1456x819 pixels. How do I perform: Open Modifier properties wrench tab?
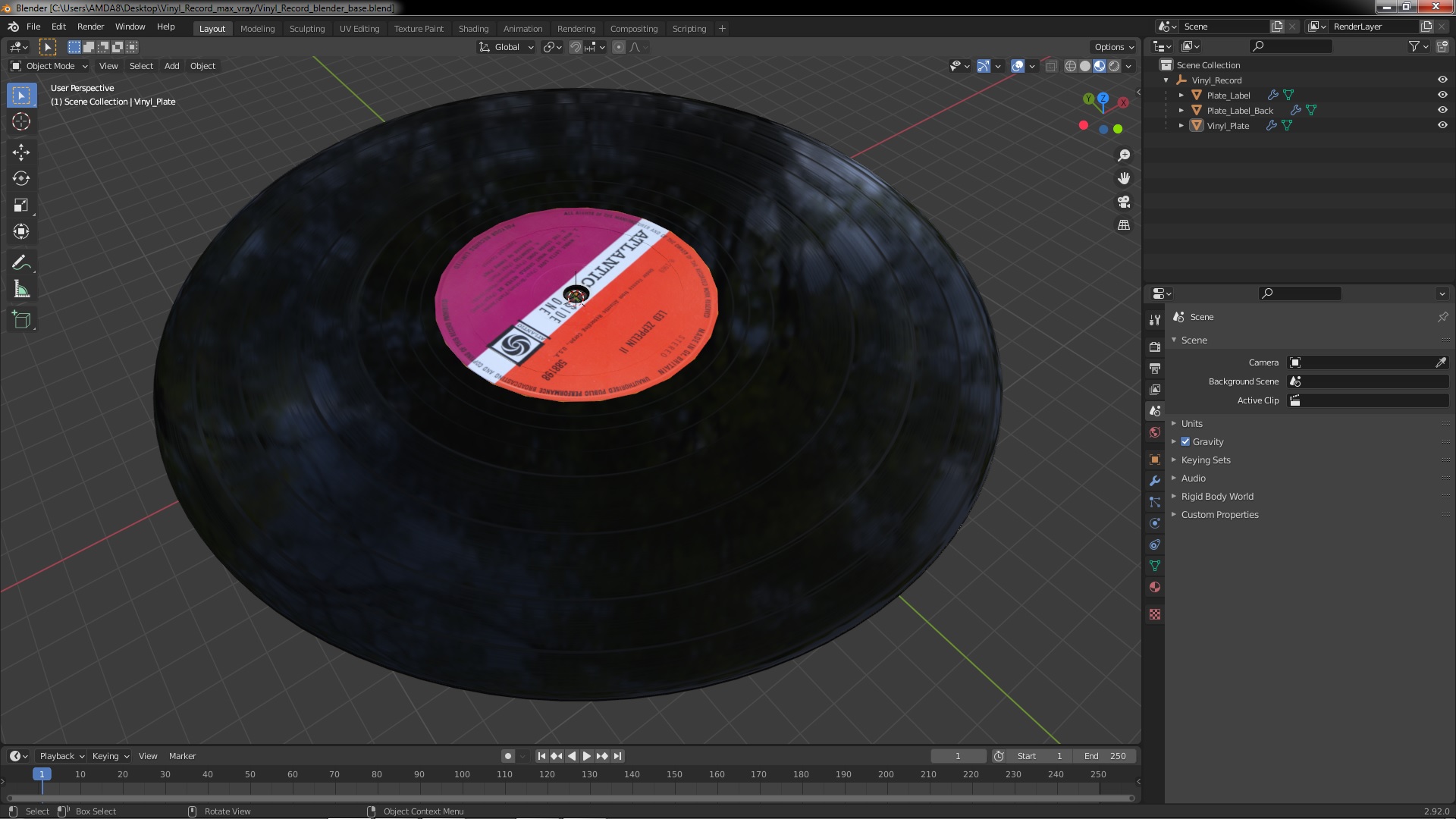[1155, 481]
